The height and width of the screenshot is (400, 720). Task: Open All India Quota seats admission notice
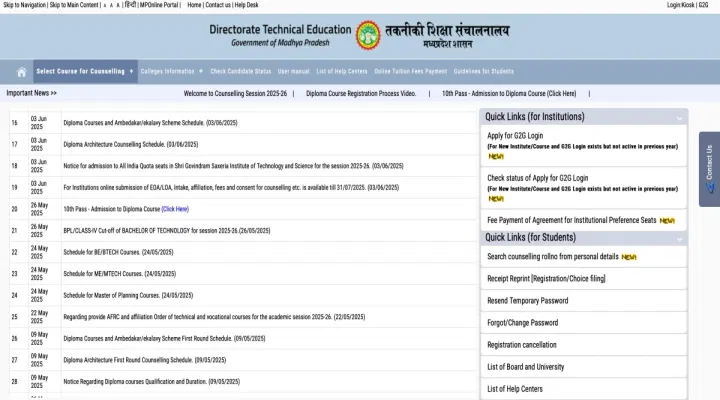click(233, 166)
